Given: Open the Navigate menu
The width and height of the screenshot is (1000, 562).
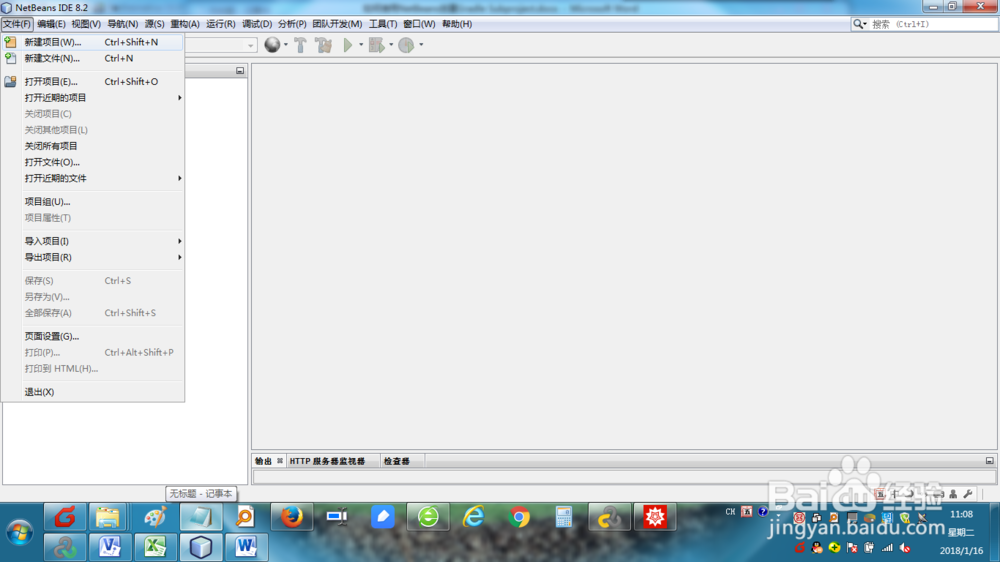Looking at the screenshot, I should tap(122, 24).
